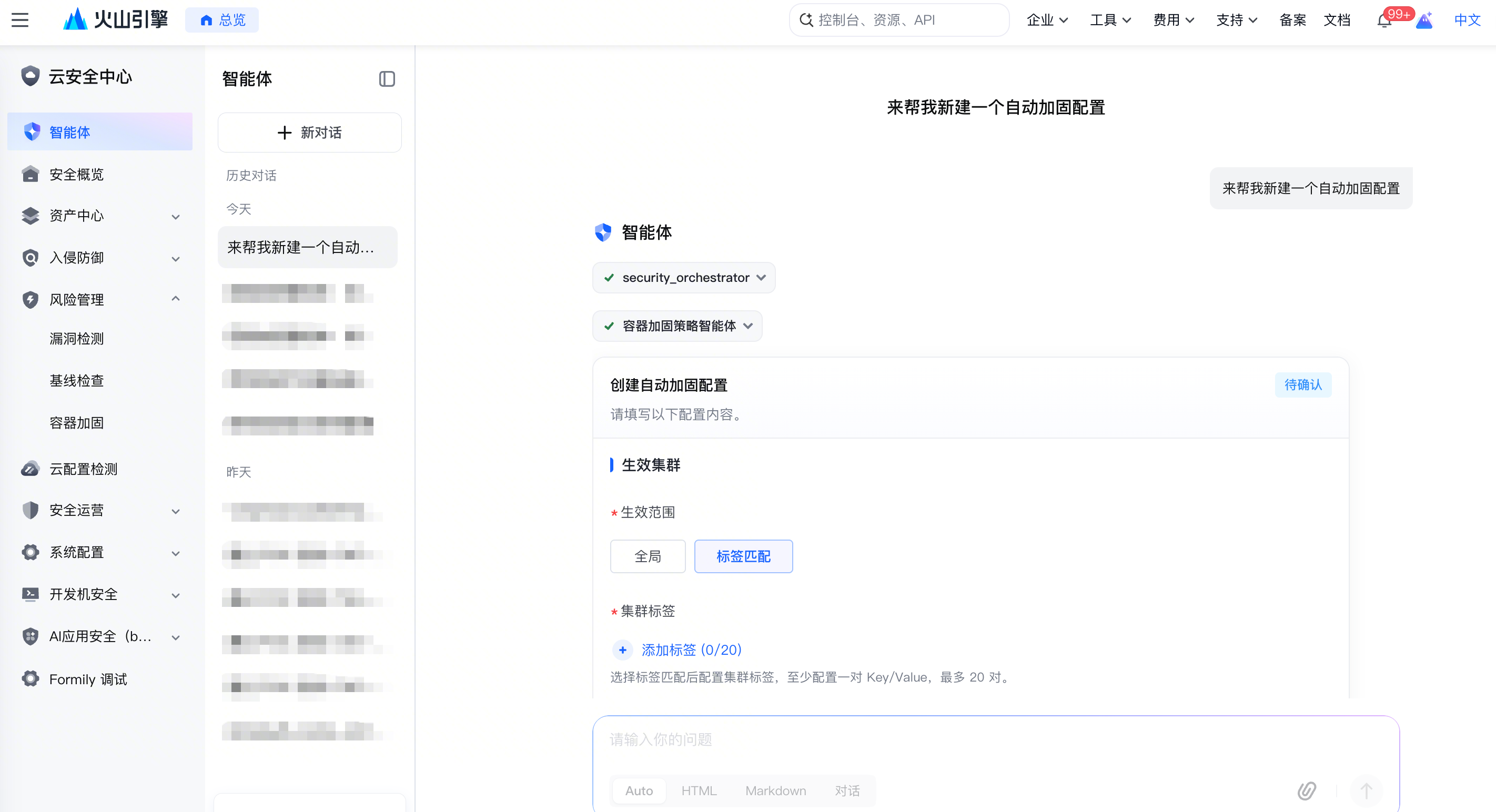Click the attachment paperclip icon
The image size is (1496, 812).
(x=1307, y=790)
